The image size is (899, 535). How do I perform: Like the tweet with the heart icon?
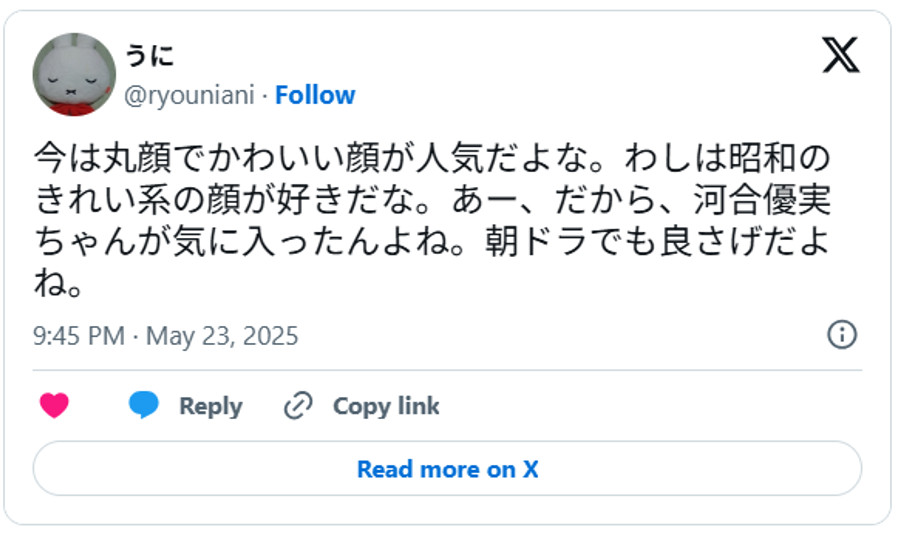click(54, 406)
